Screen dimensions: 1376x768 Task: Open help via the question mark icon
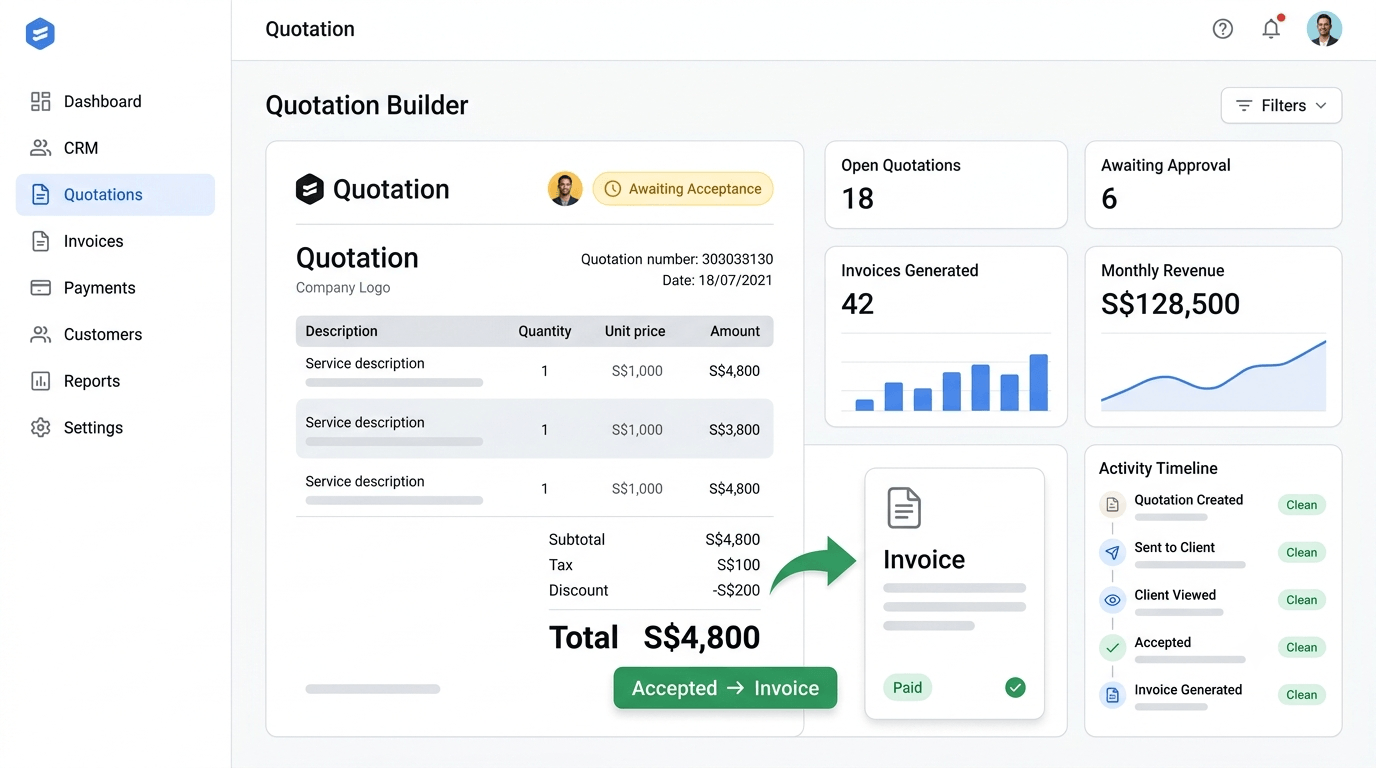pos(1222,29)
